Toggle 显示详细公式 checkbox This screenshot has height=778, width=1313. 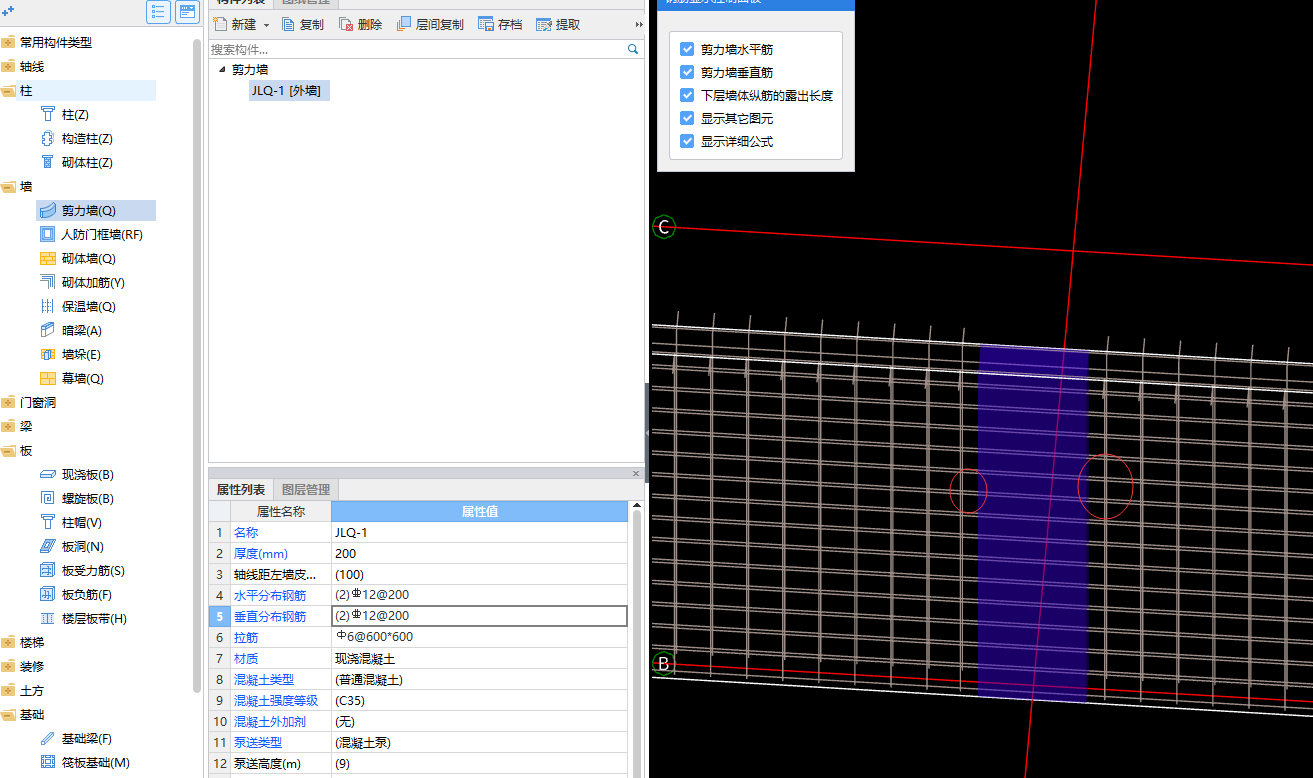pos(687,141)
